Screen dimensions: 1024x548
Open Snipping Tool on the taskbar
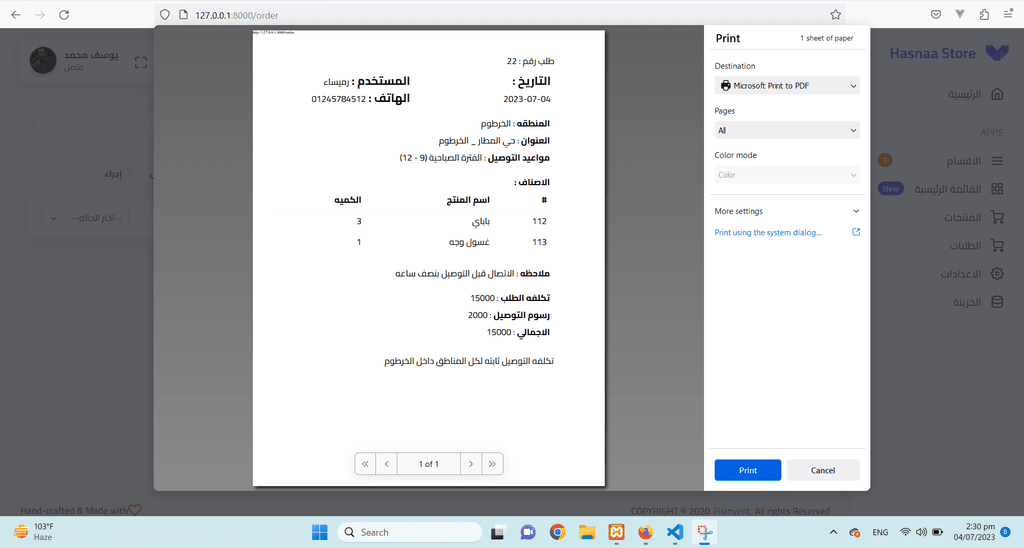point(704,532)
